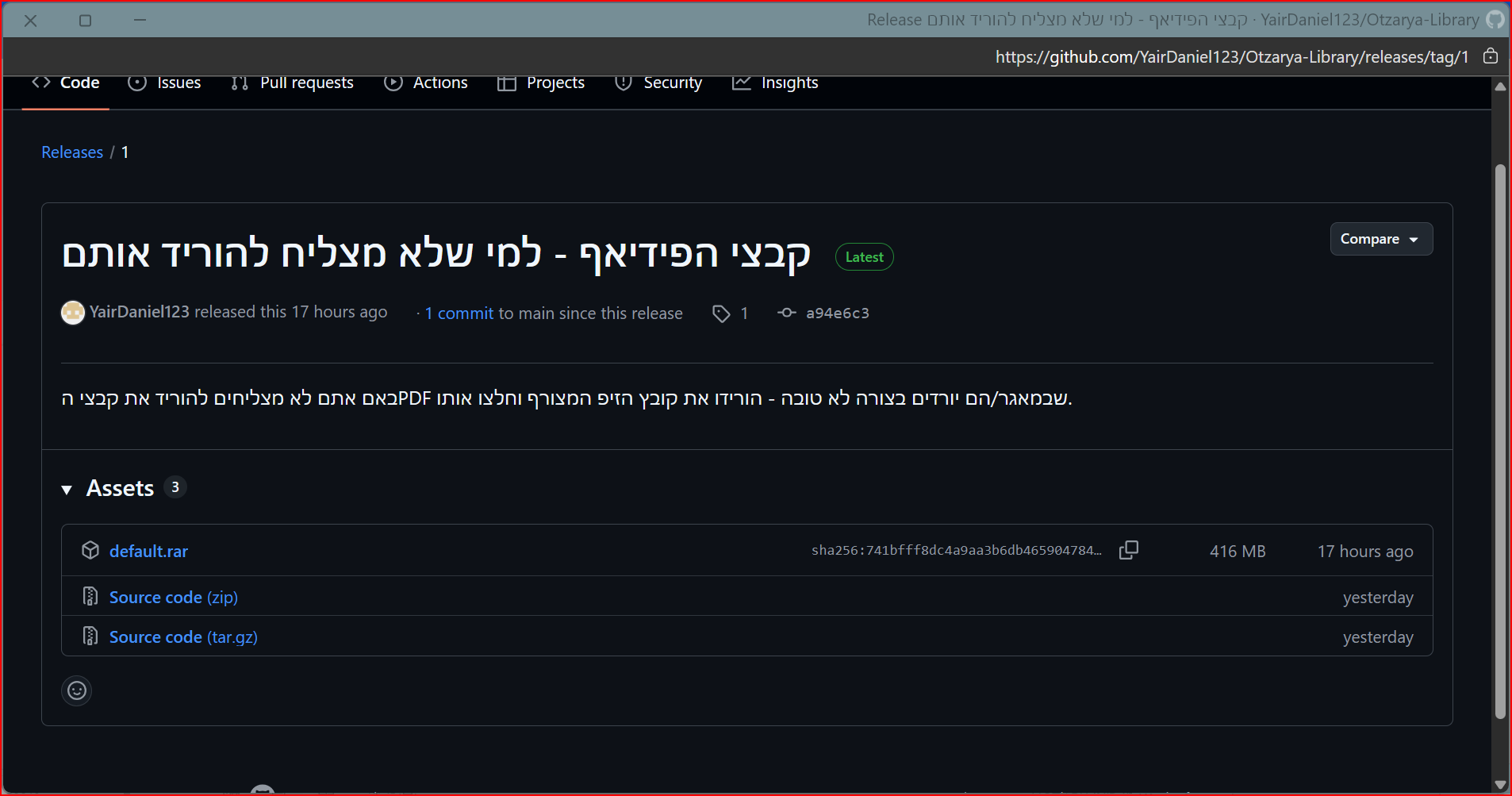This screenshot has height=796, width=1512.
Task: Open the Issues tab
Action: [164, 83]
